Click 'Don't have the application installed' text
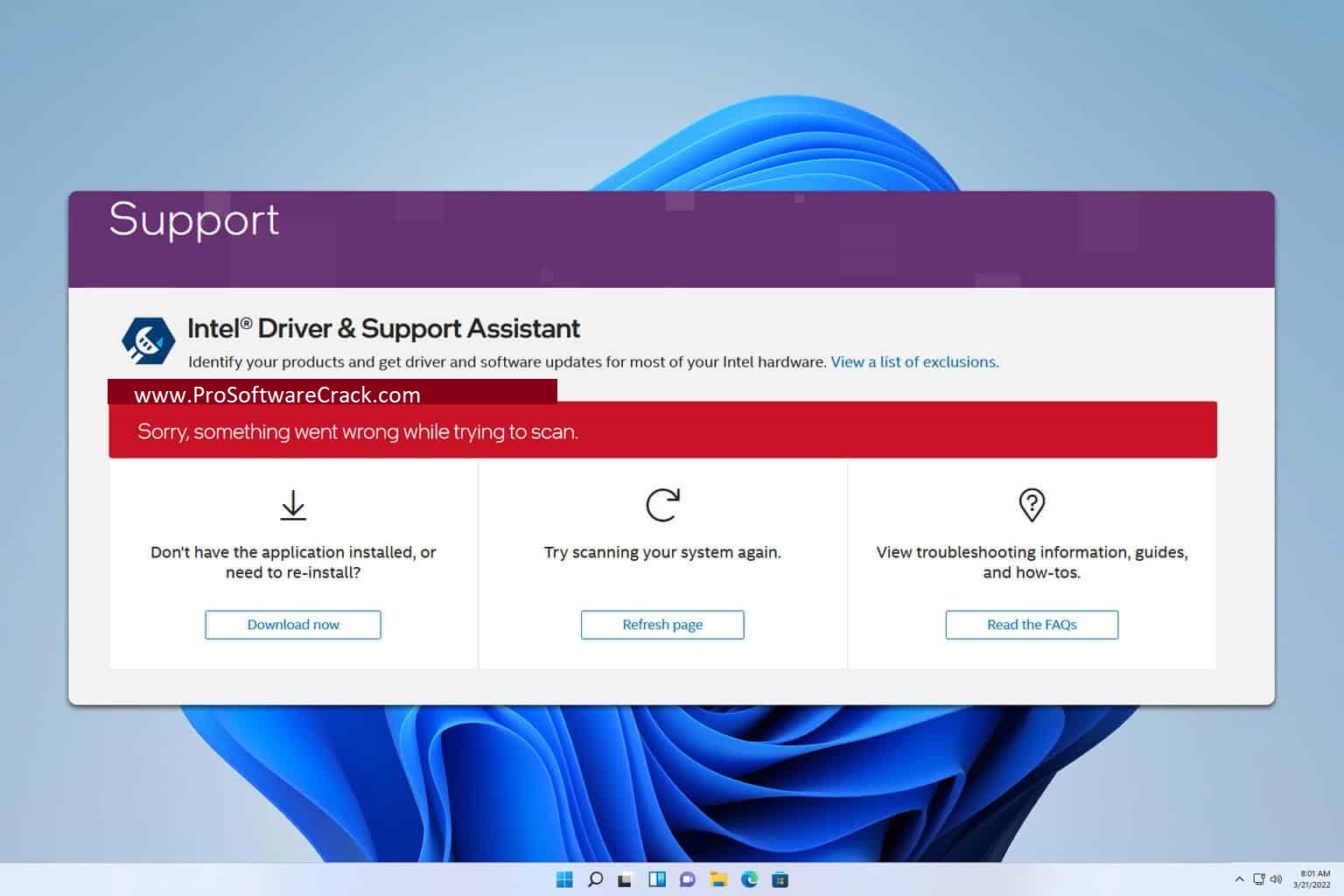Viewport: 1344px width, 896px height. (293, 563)
